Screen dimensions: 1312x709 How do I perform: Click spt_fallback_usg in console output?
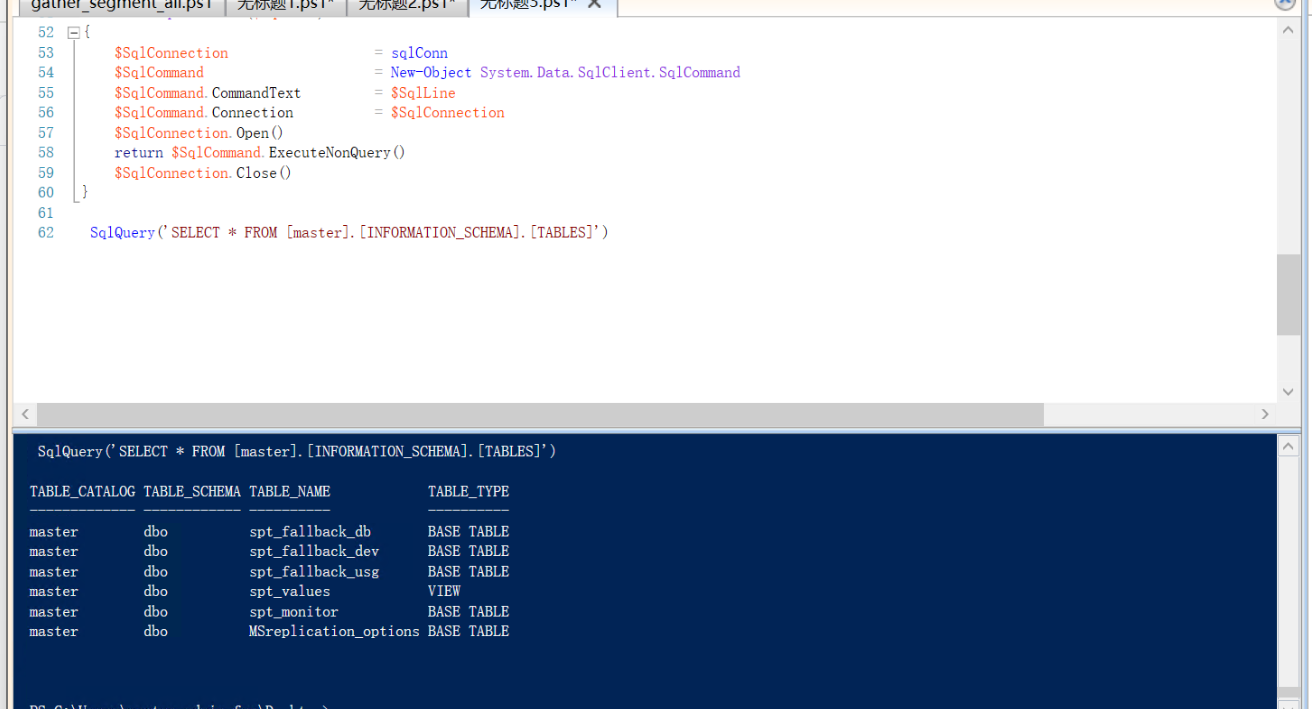pos(314,572)
